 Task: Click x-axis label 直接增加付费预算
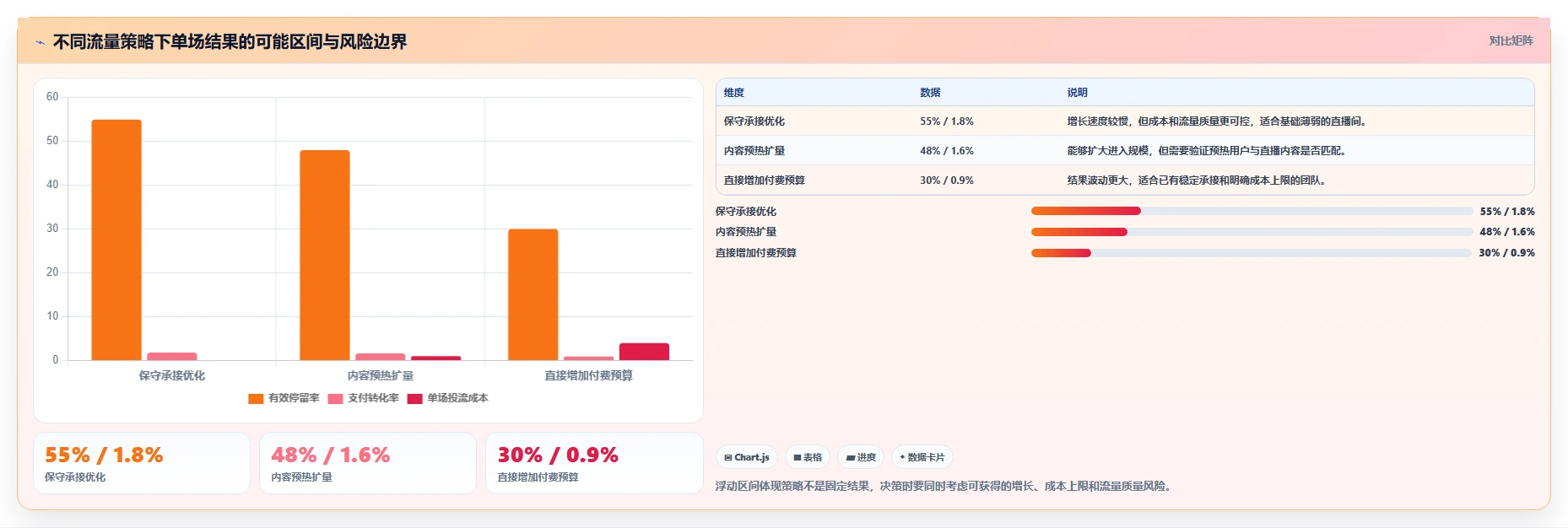click(588, 376)
